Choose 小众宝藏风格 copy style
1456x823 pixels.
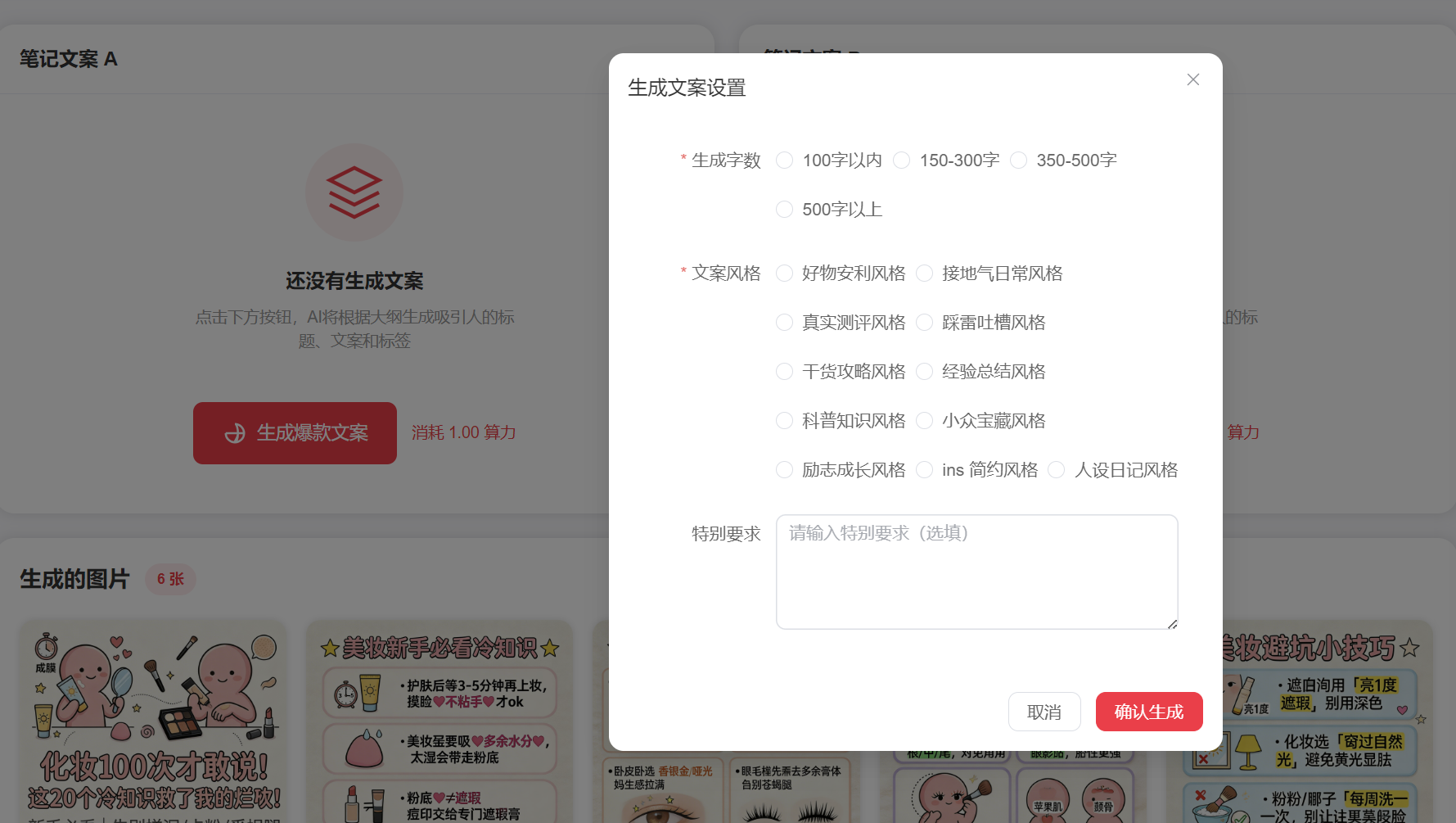[x=924, y=421]
